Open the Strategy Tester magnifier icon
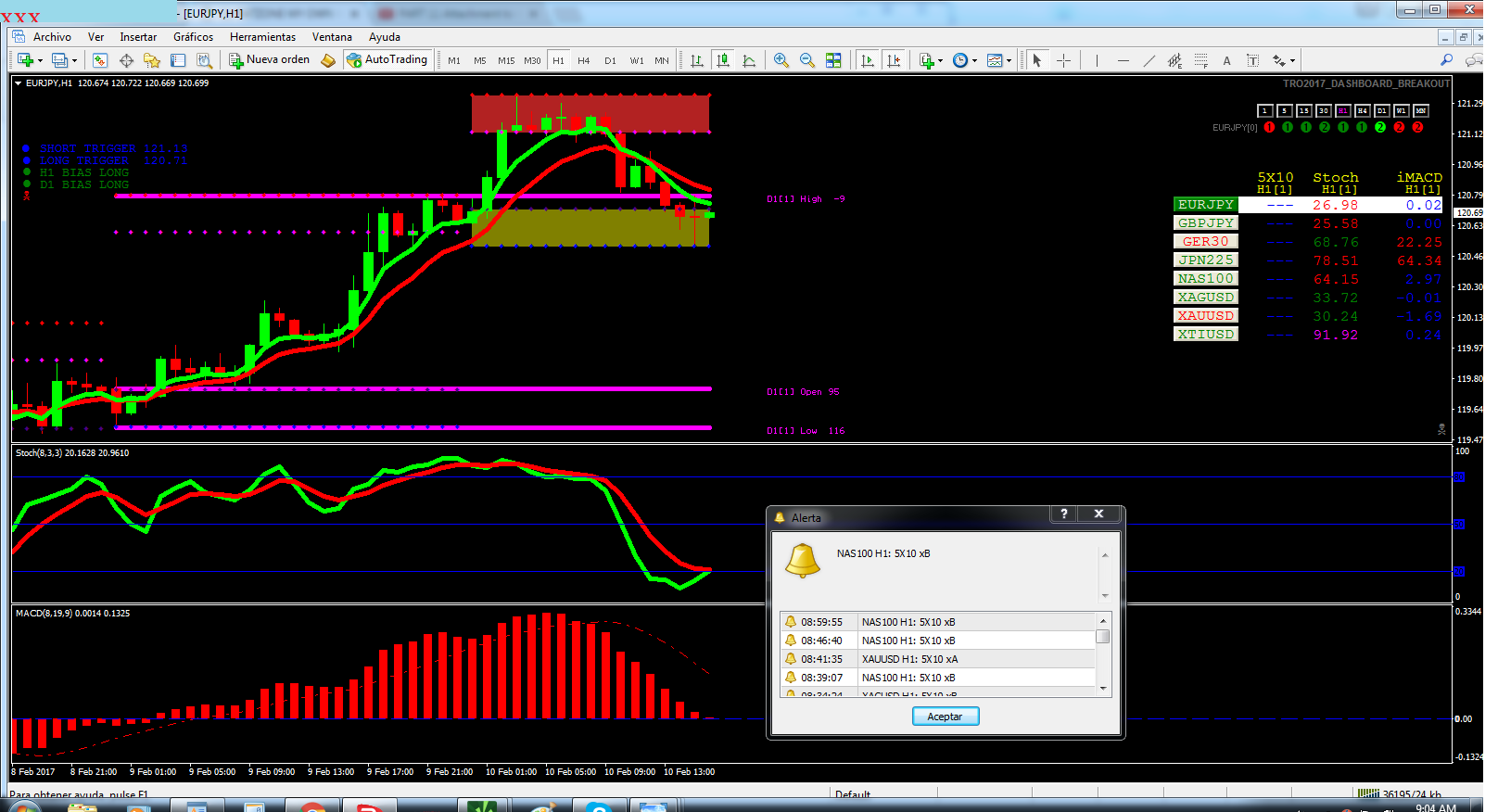Viewport: 1498px width, 812px height. 205,60
